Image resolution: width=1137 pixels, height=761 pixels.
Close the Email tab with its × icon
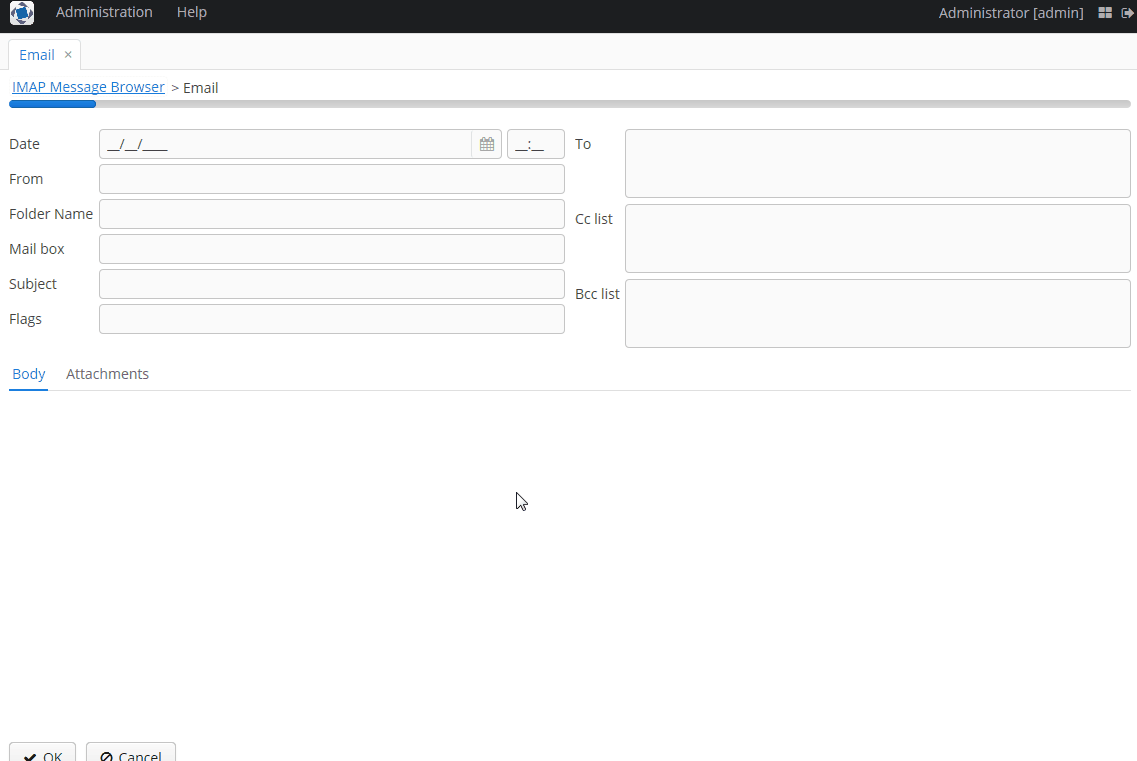[67, 55]
